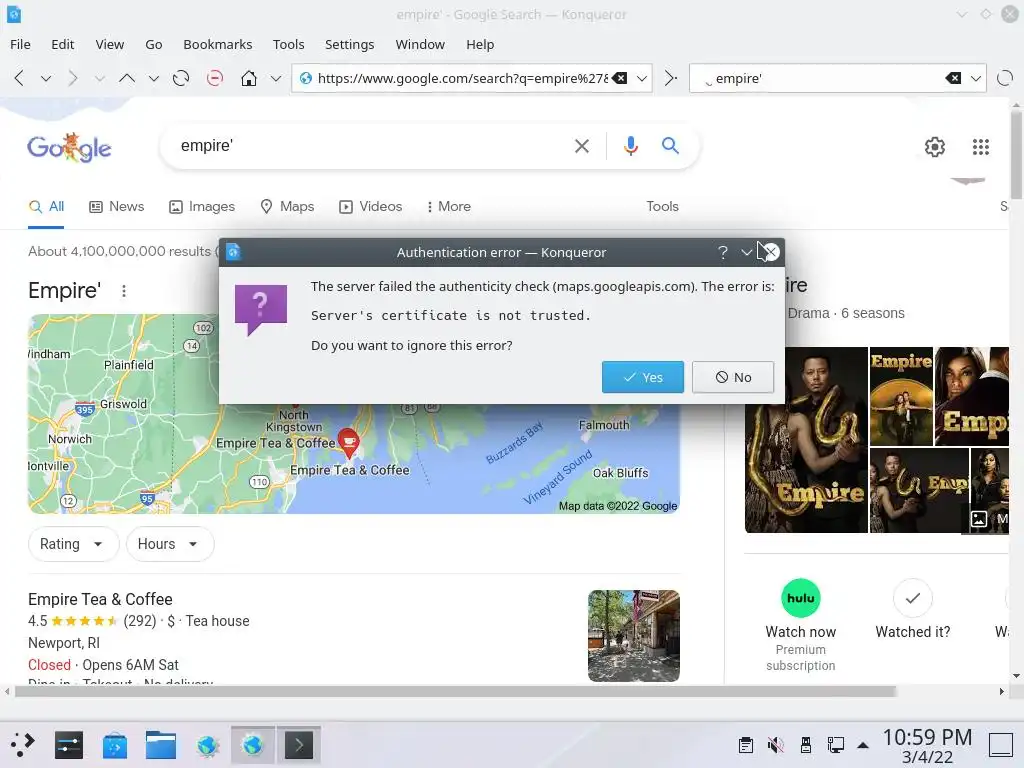The width and height of the screenshot is (1024, 768).
Task: Expand the search bar engine dropdown
Action: (x=976, y=79)
